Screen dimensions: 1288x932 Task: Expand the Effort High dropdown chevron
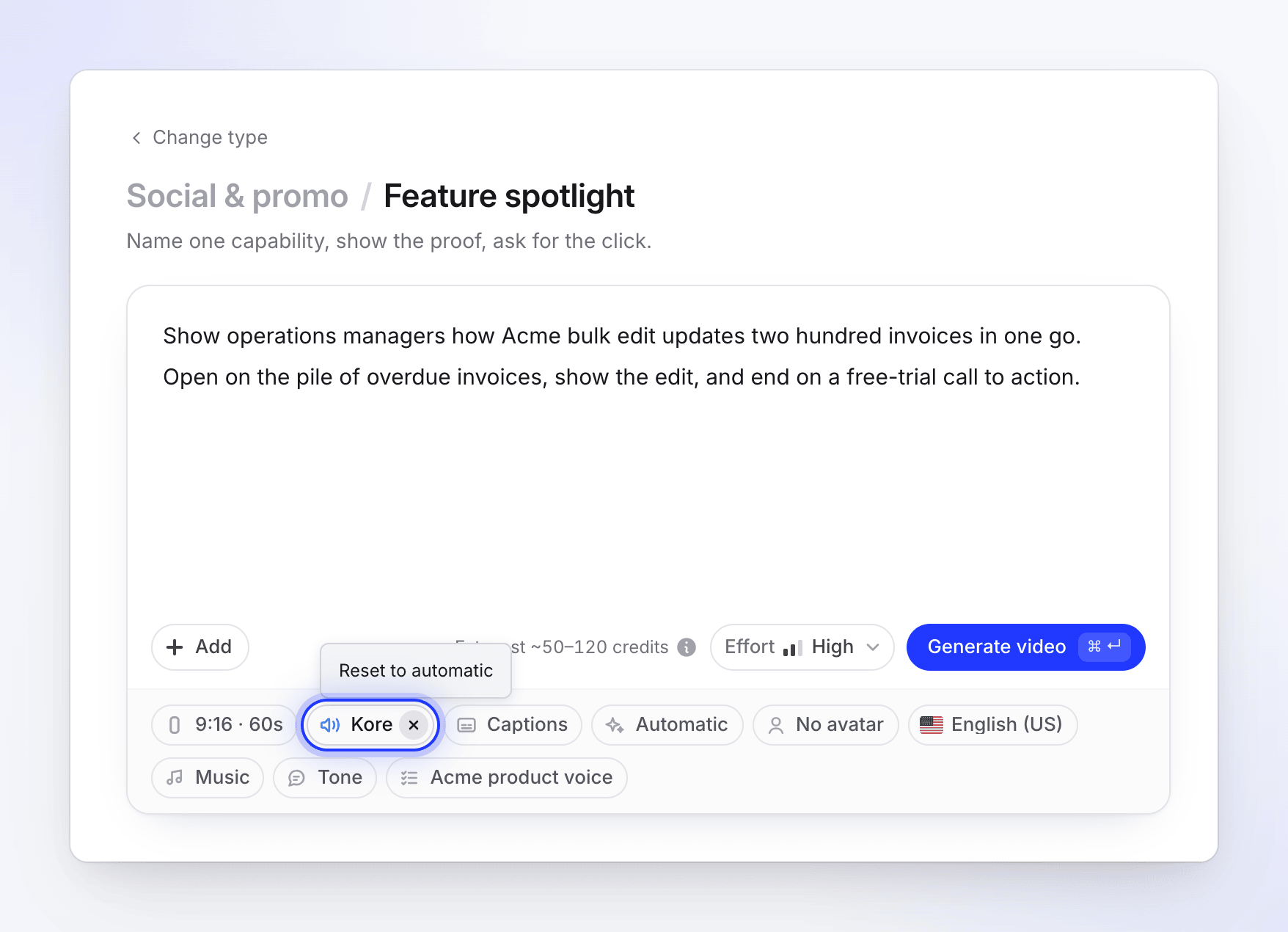click(873, 647)
